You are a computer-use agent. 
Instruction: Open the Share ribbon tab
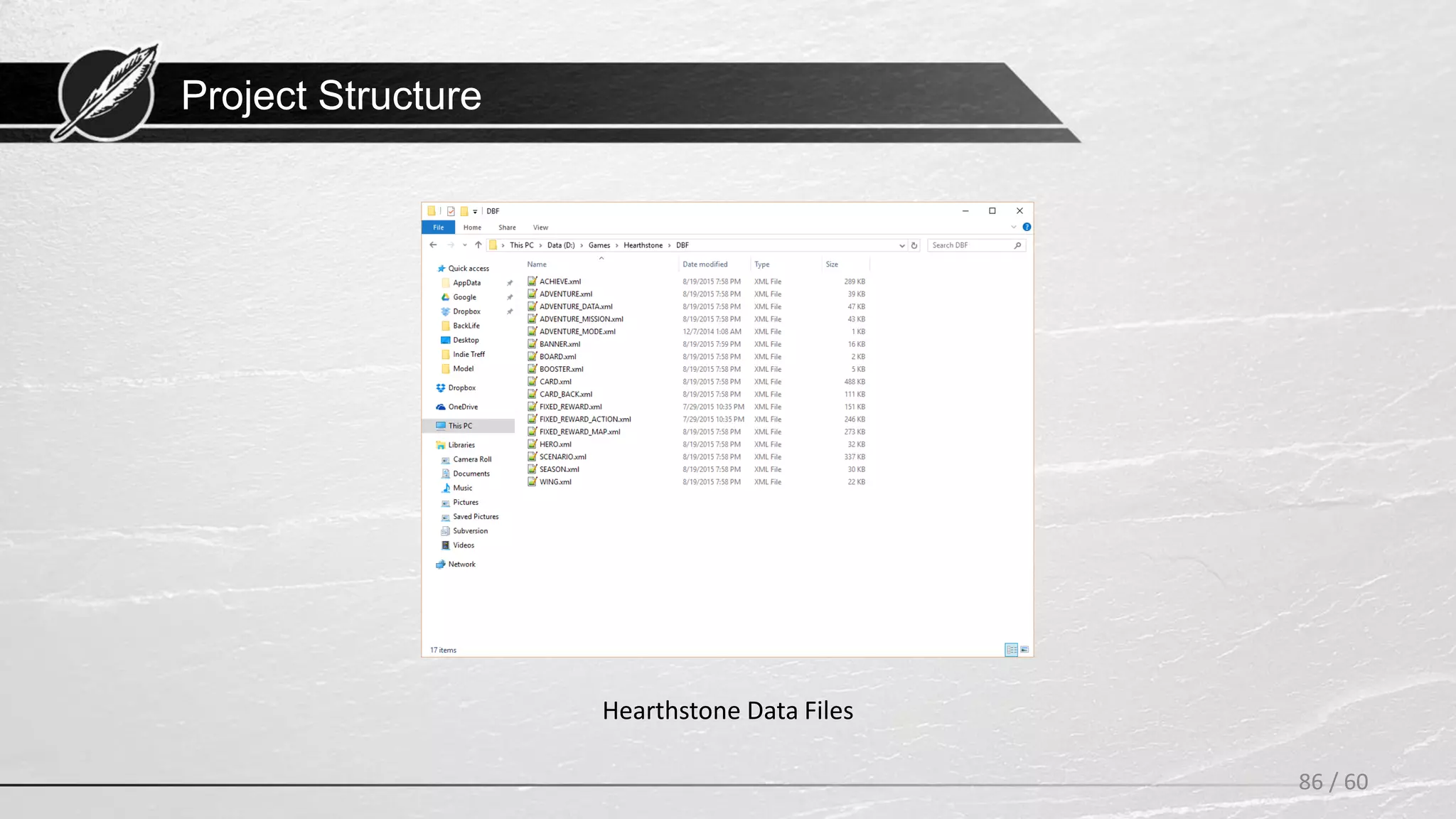coord(507,227)
